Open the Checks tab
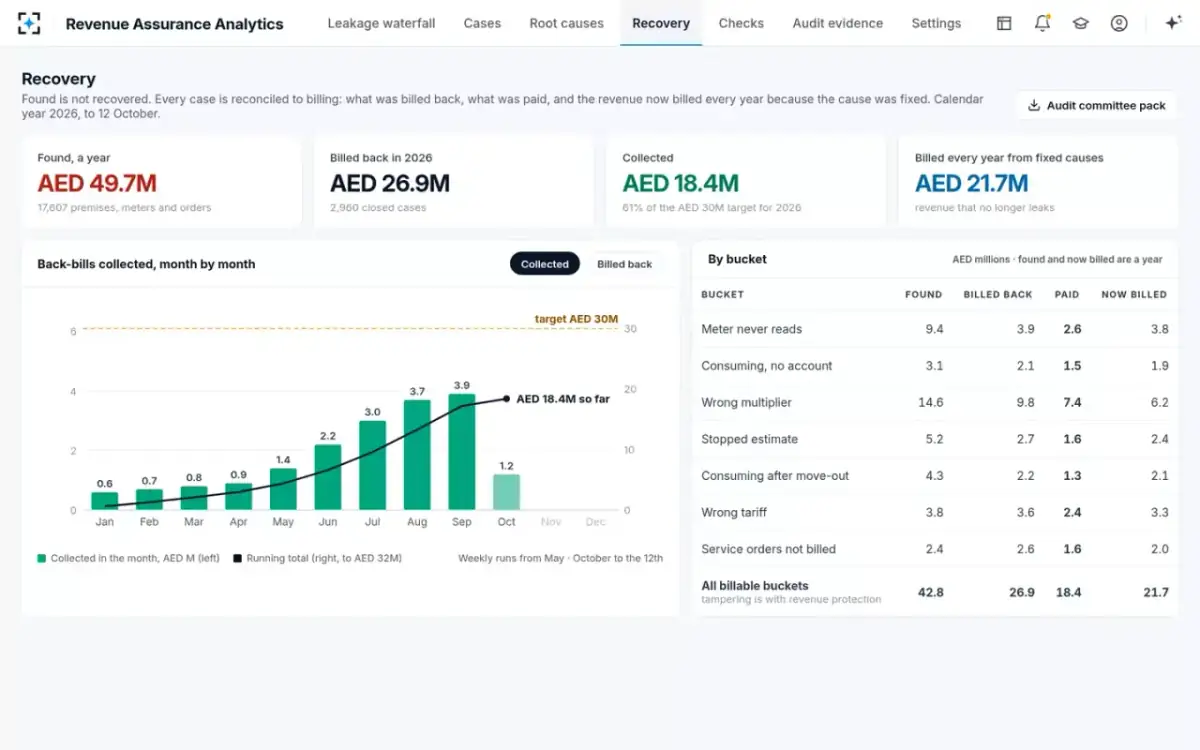This screenshot has height=750, width=1200. (x=741, y=23)
